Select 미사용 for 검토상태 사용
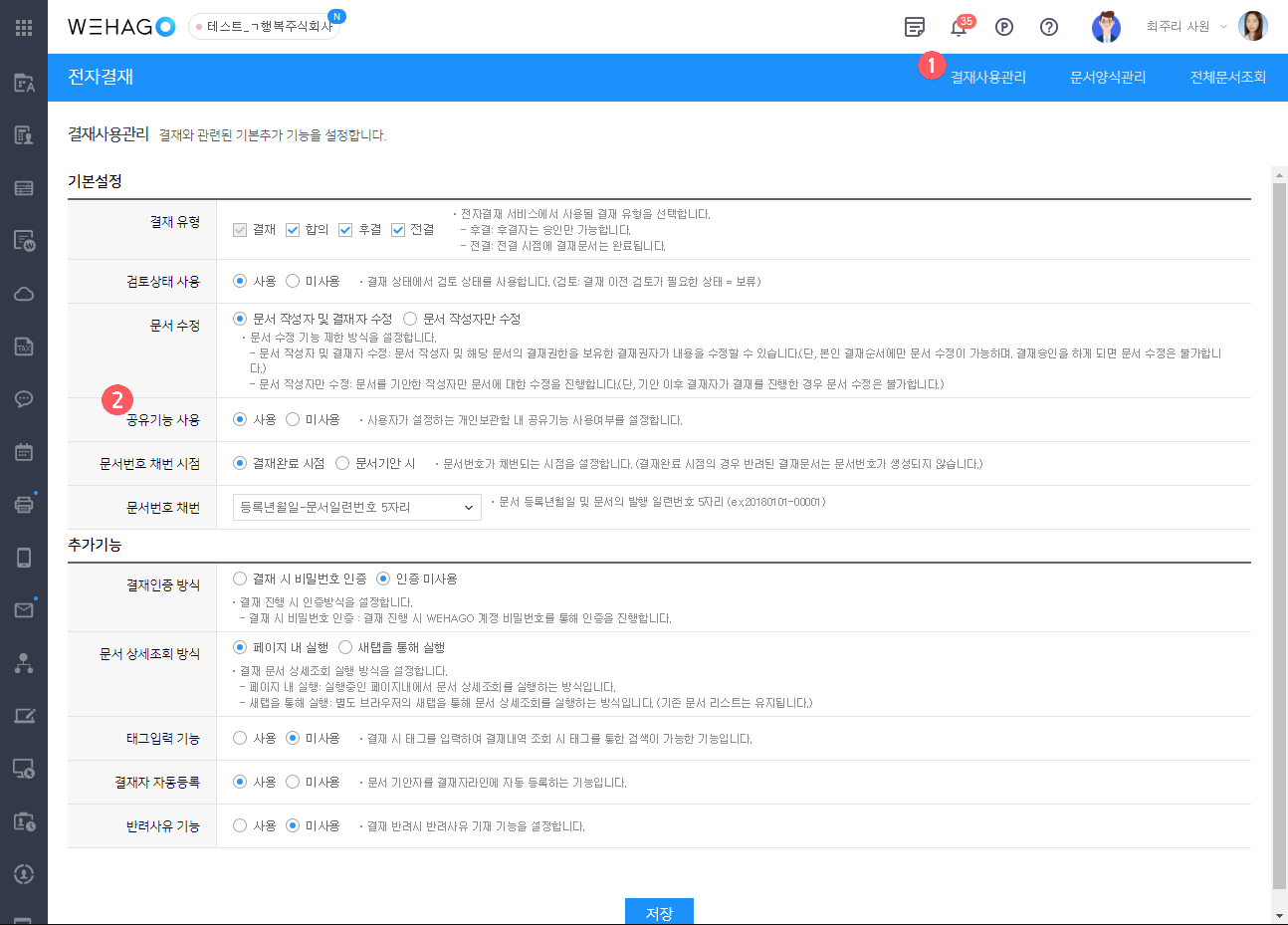 pos(293,282)
